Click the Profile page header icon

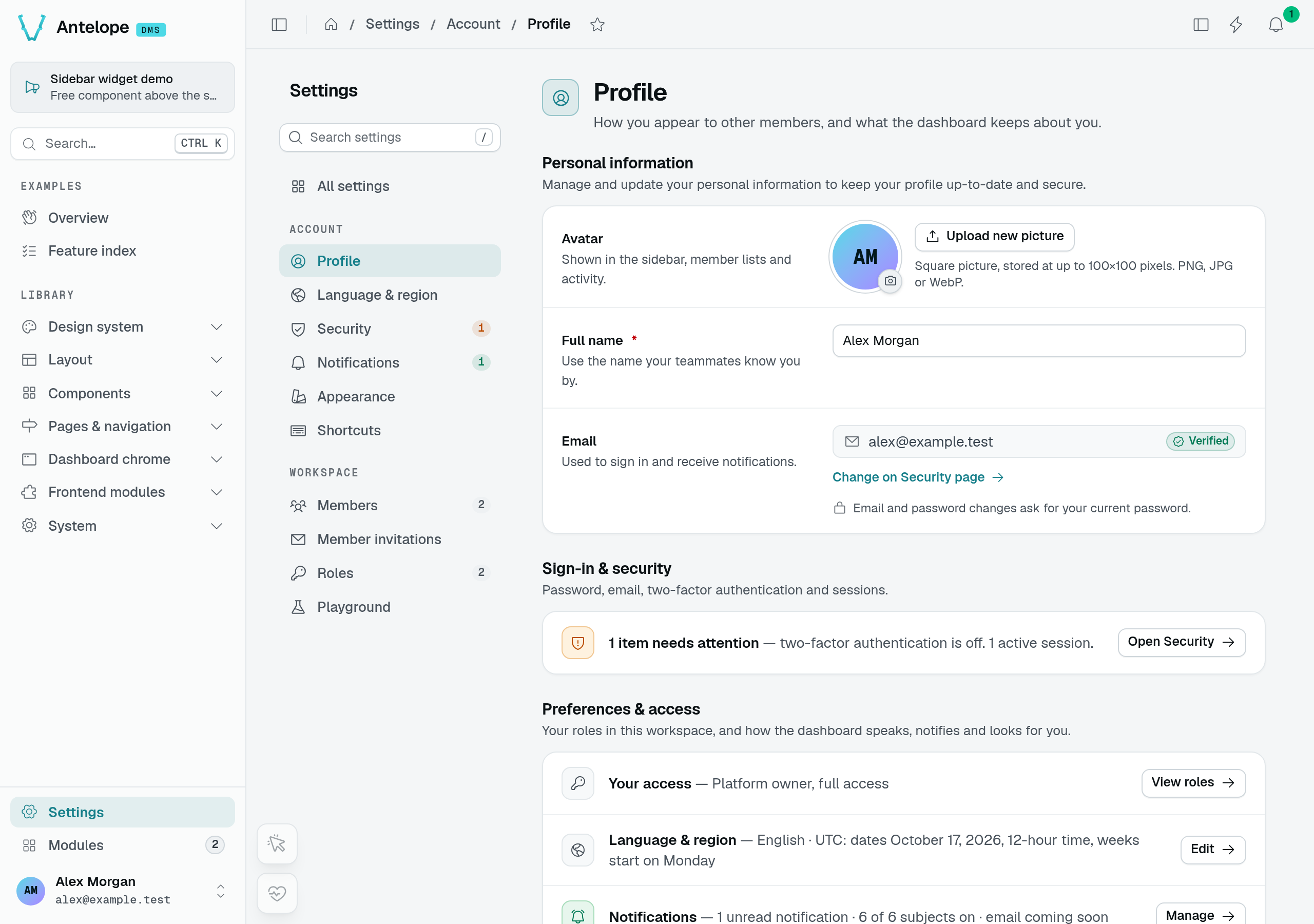click(x=561, y=98)
